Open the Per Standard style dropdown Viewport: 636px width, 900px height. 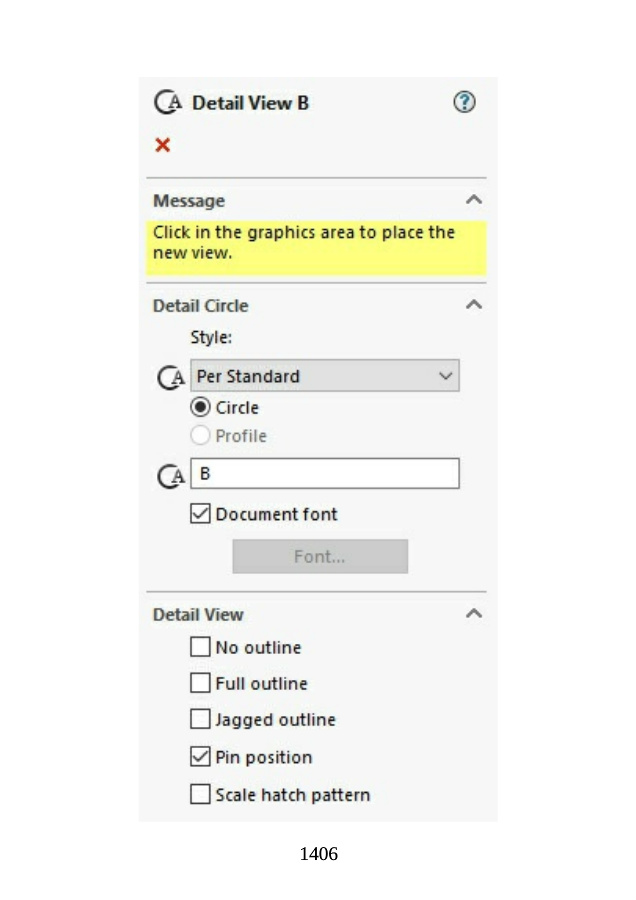(x=325, y=376)
